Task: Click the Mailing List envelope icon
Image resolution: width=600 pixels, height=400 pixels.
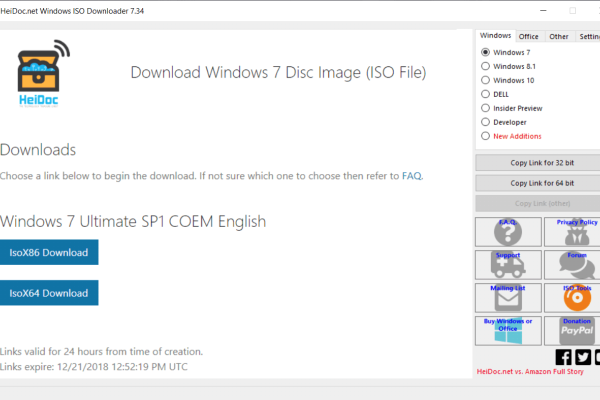Action: click(x=508, y=297)
